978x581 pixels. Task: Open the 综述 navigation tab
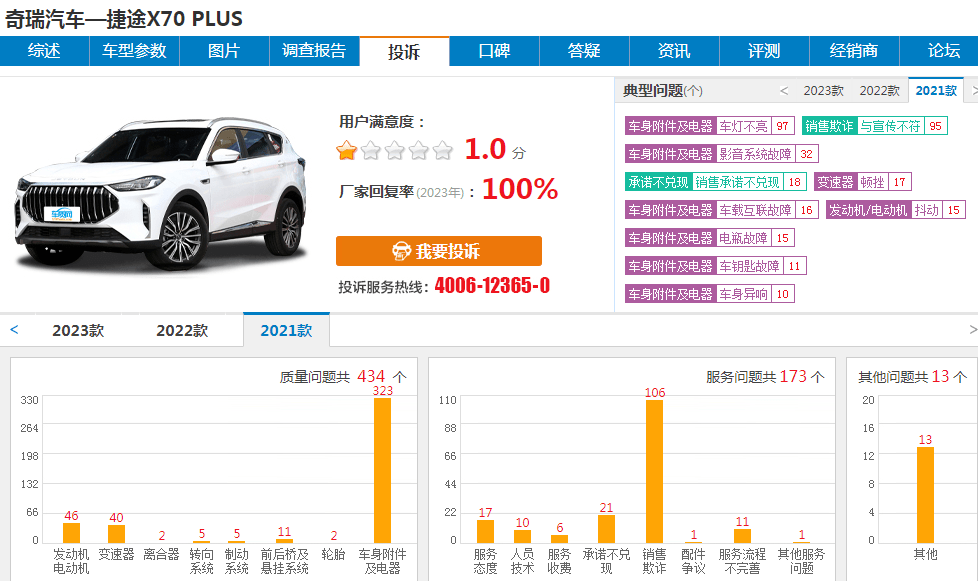pos(44,51)
